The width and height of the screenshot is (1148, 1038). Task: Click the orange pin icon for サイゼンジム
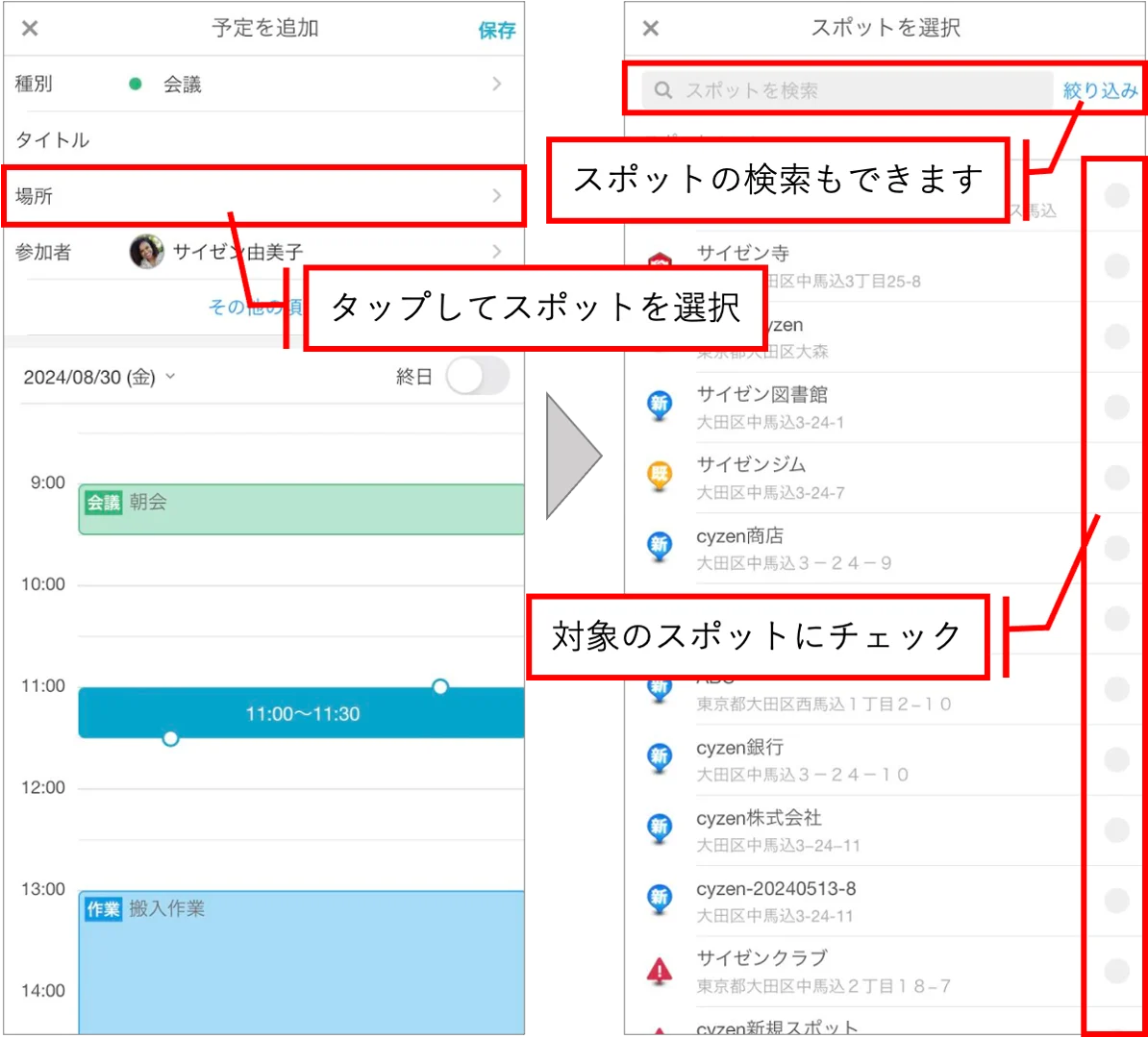(x=660, y=476)
